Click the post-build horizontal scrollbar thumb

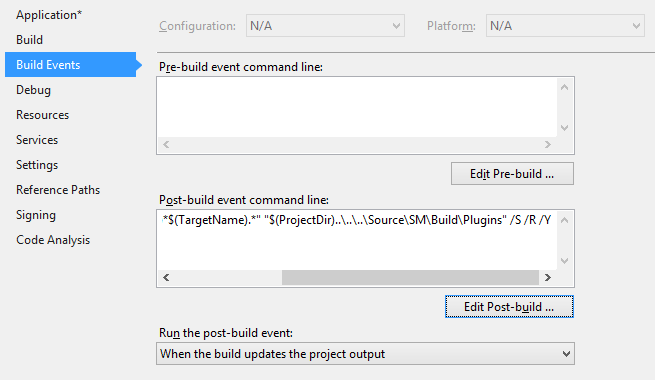[x=410, y=278]
